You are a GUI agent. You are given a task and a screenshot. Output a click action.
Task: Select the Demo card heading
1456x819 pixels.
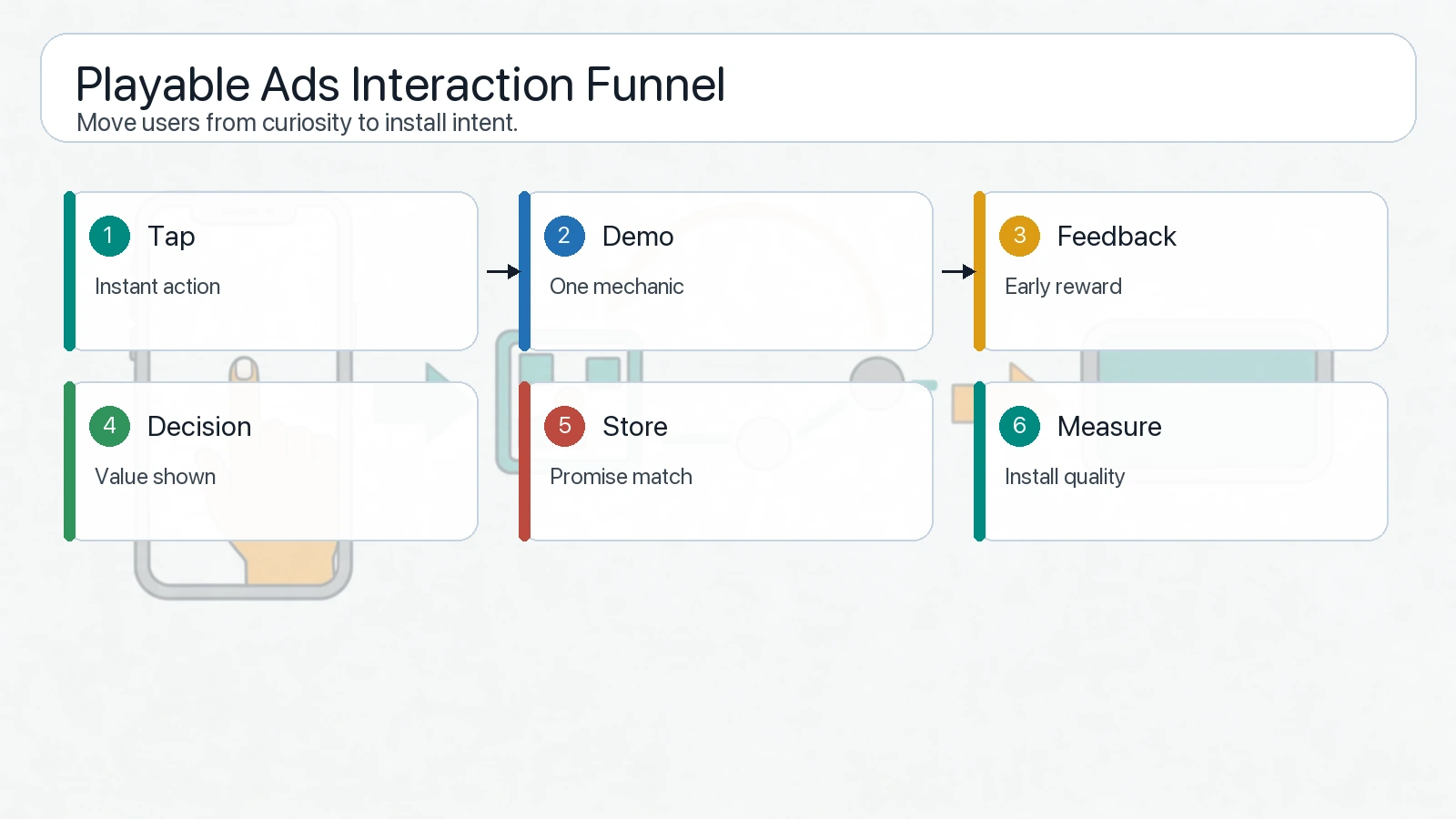[x=638, y=237]
